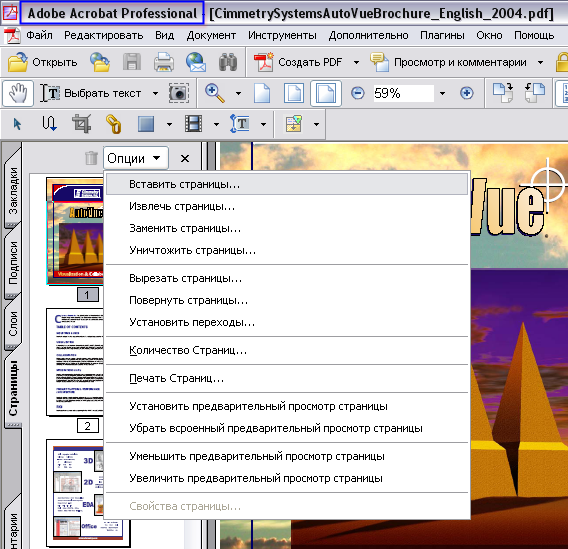This screenshot has width=568, height=549.
Task: Select the Snapshot camera tool
Action: 179,93
